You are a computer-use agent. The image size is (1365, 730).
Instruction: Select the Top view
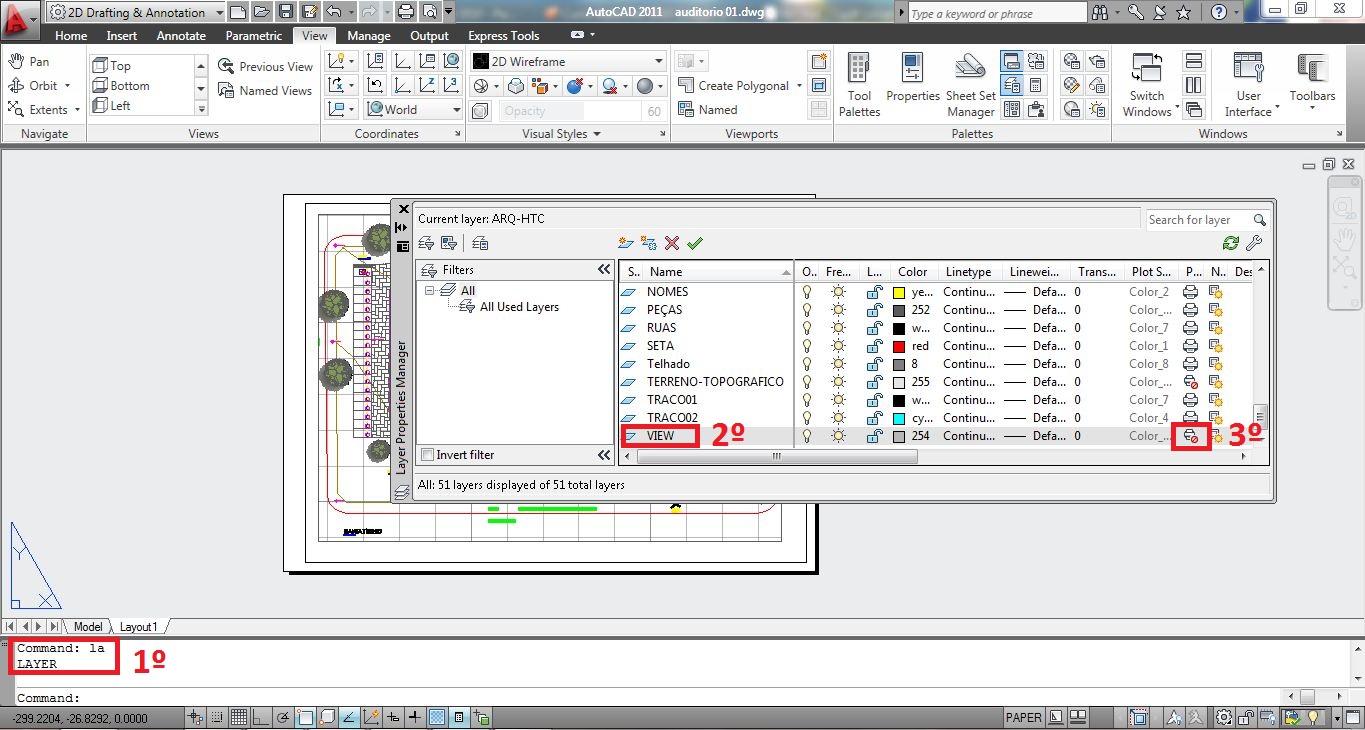112,66
